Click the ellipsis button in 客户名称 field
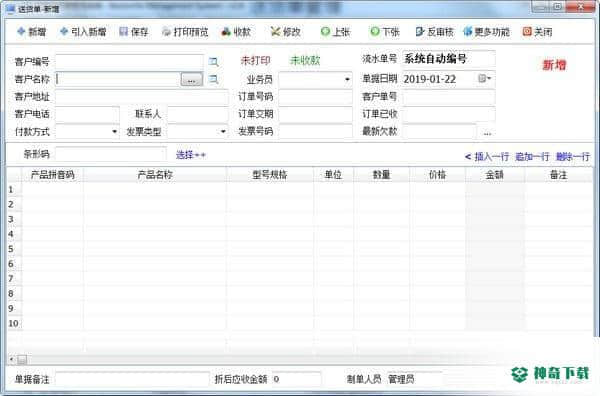600x396 pixels. tap(192, 80)
